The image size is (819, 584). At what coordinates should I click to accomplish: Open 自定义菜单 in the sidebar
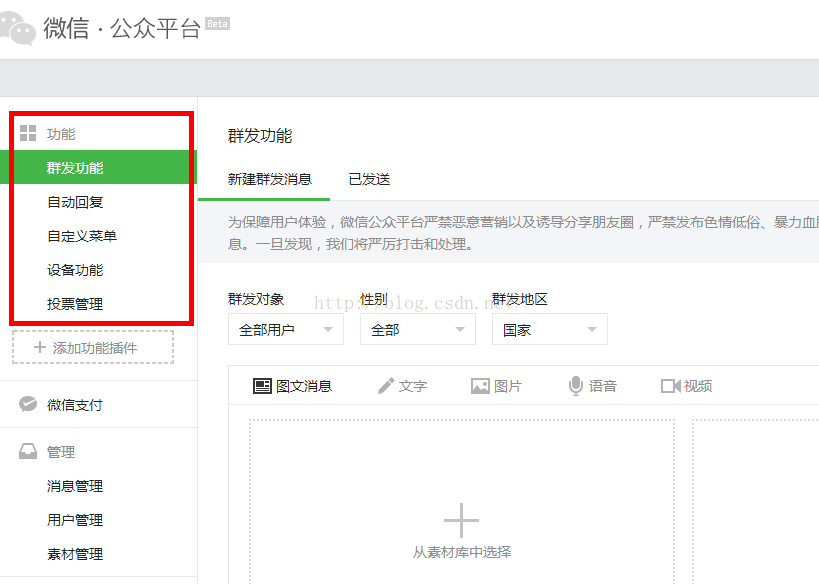82,236
